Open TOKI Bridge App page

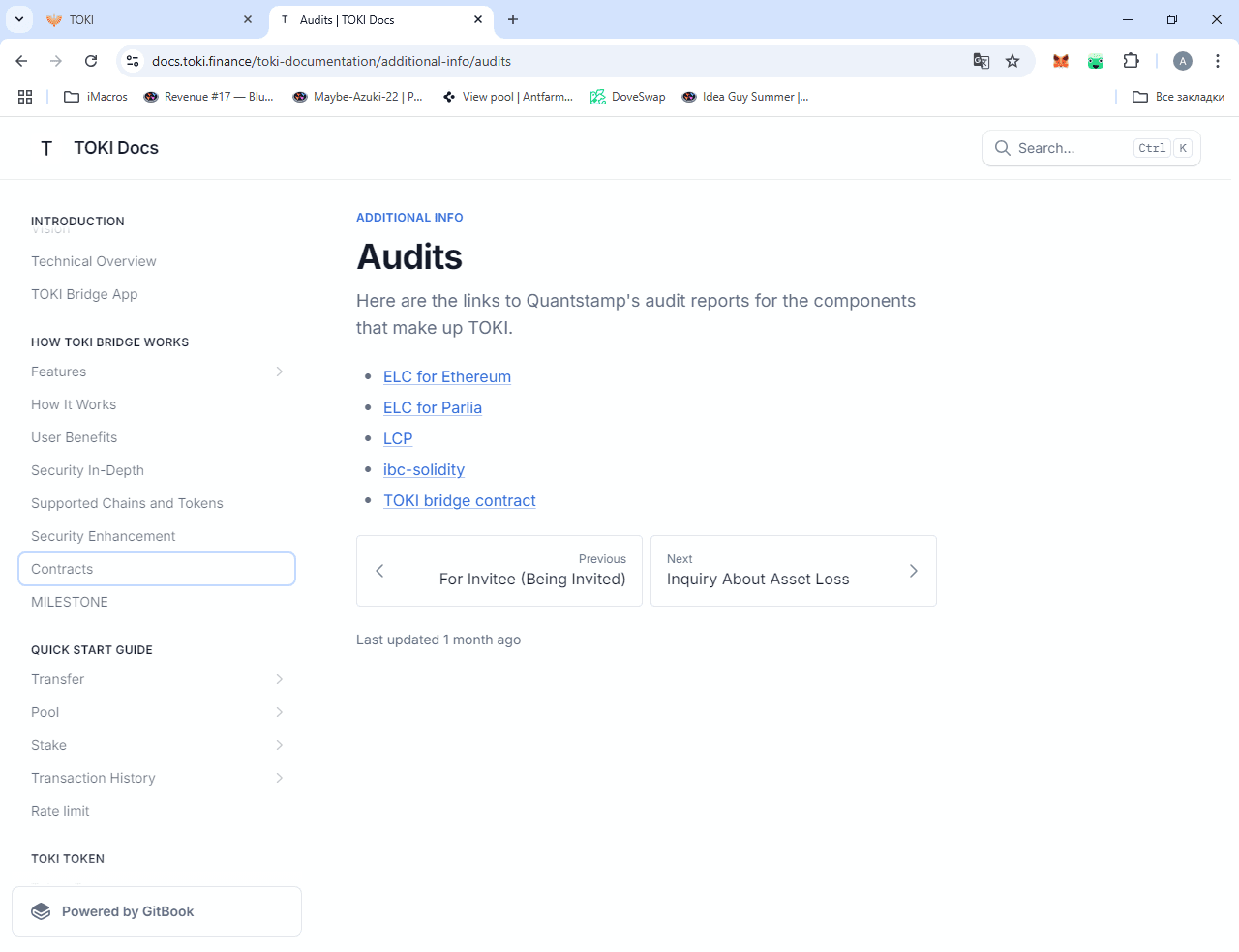[84, 294]
